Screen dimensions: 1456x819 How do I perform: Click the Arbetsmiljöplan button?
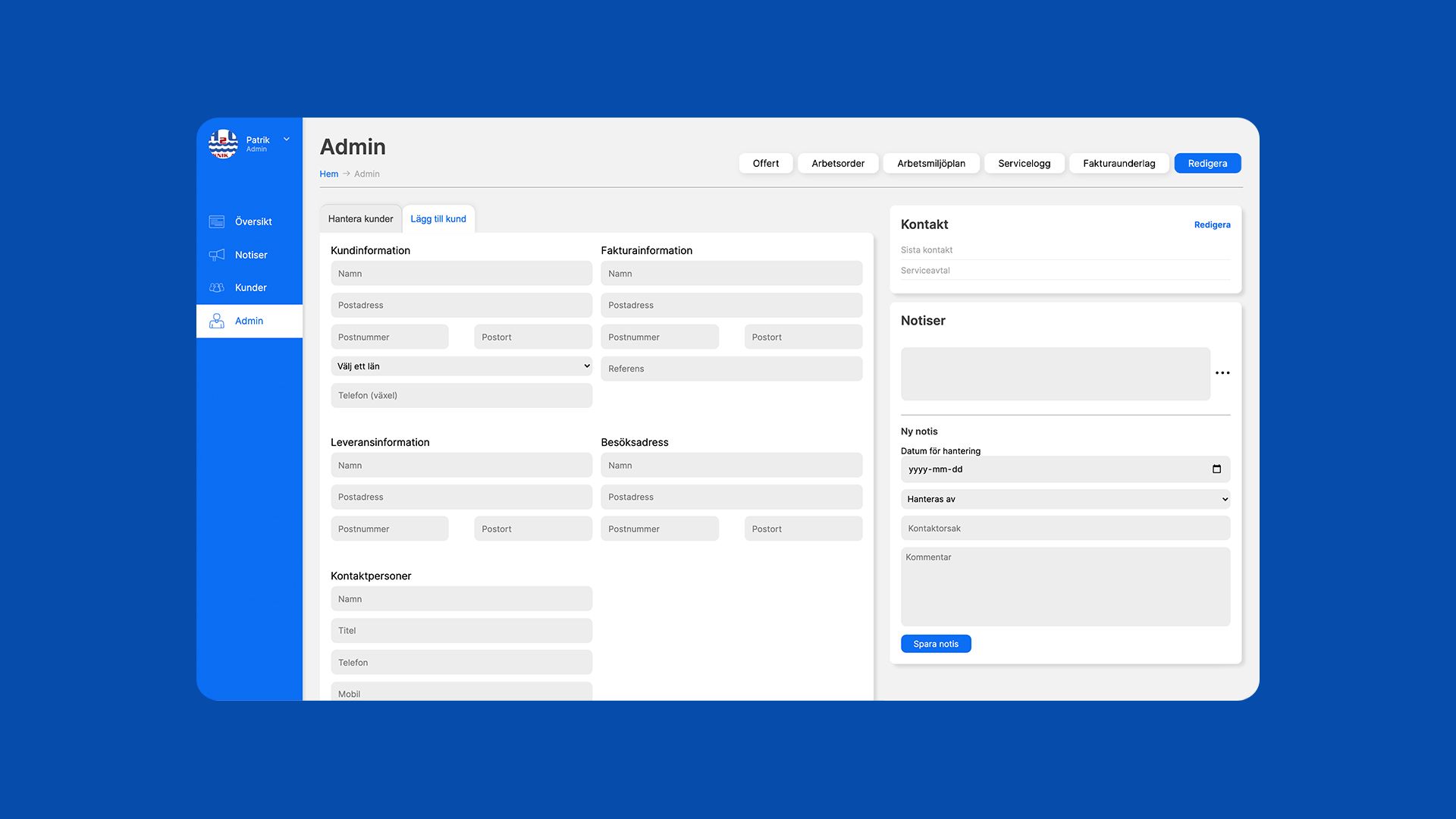point(930,163)
